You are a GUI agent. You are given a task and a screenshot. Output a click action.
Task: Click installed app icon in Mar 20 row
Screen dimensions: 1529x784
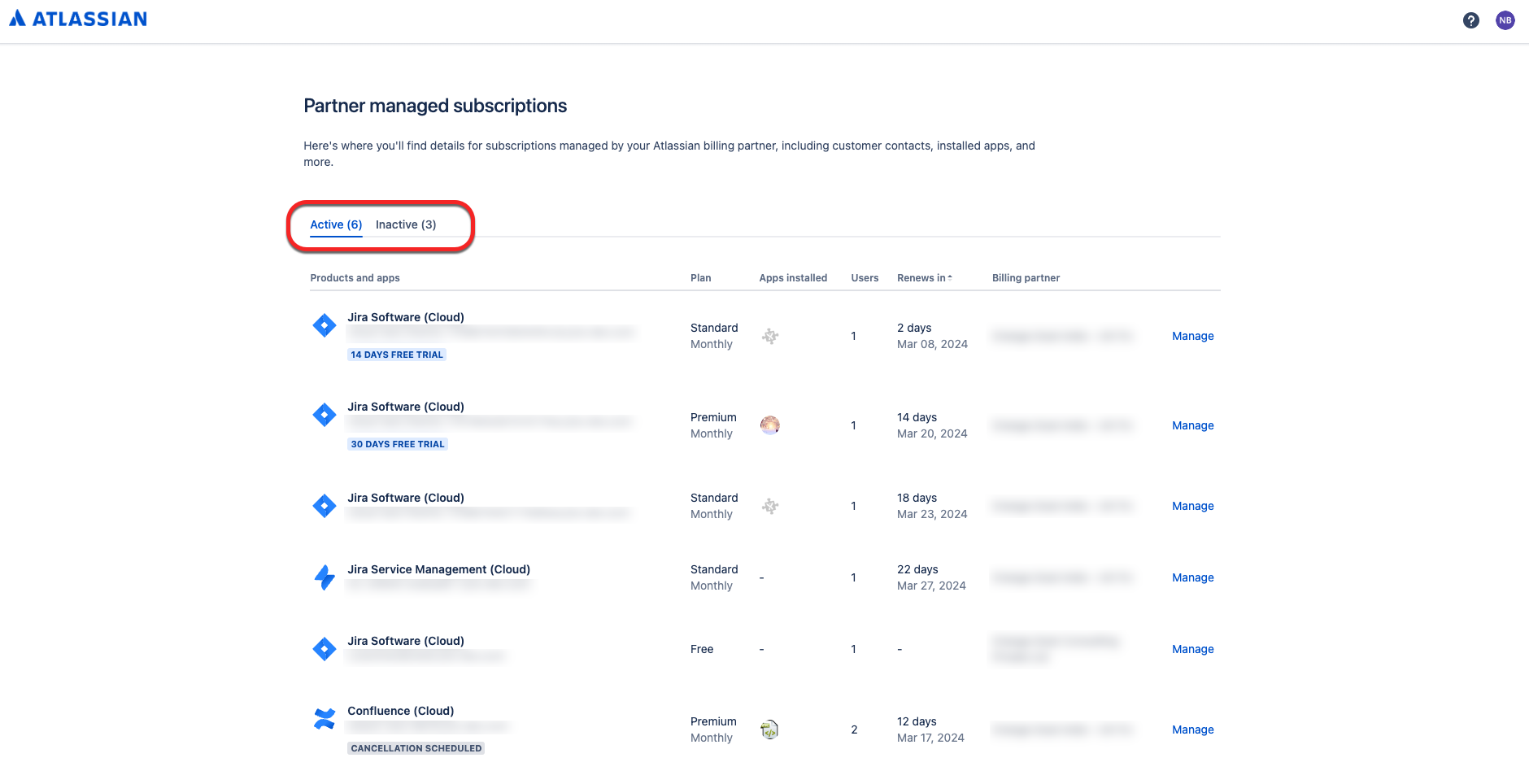770,425
